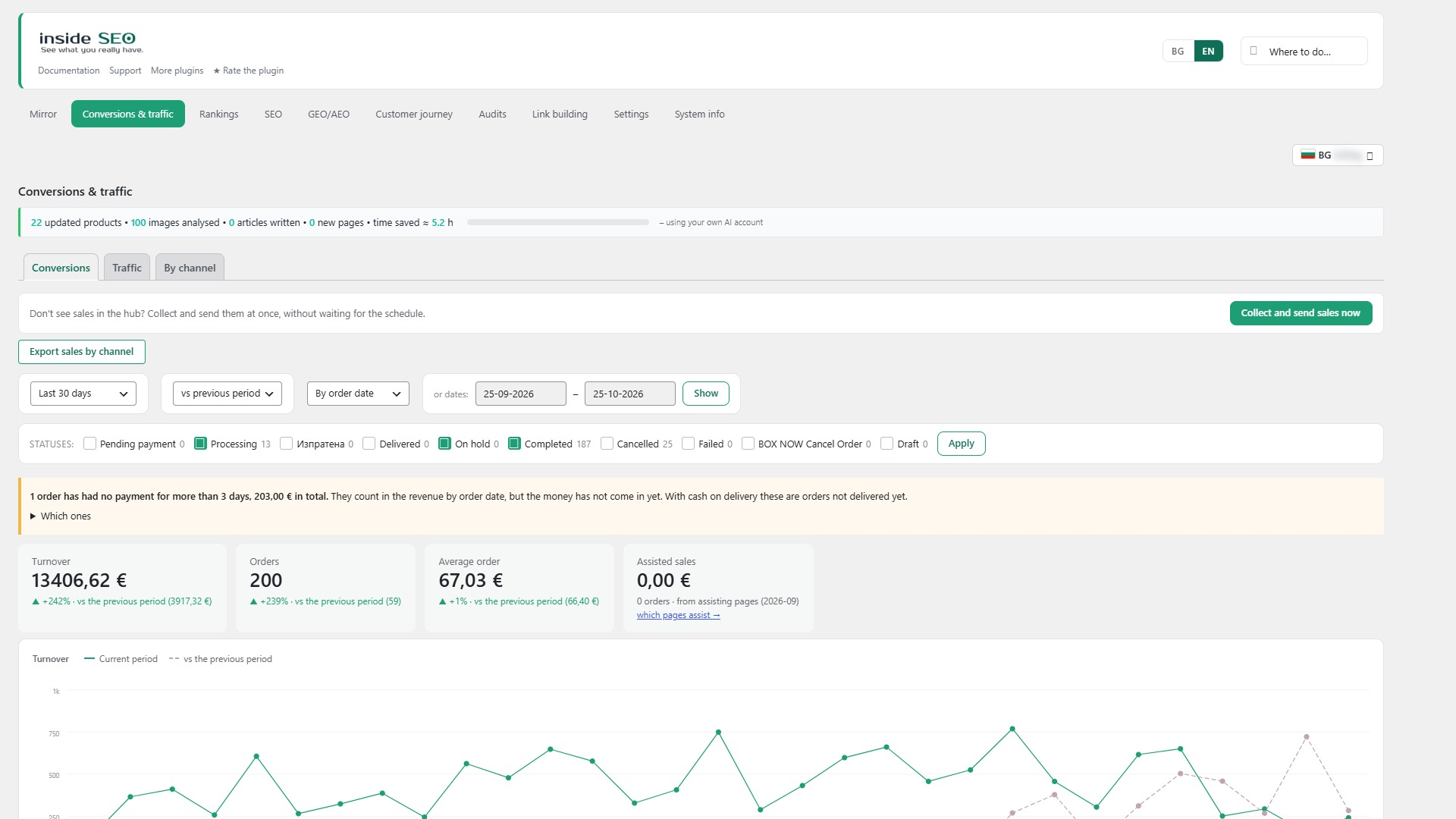
Task: Open the Documentation link
Action: click(68, 71)
